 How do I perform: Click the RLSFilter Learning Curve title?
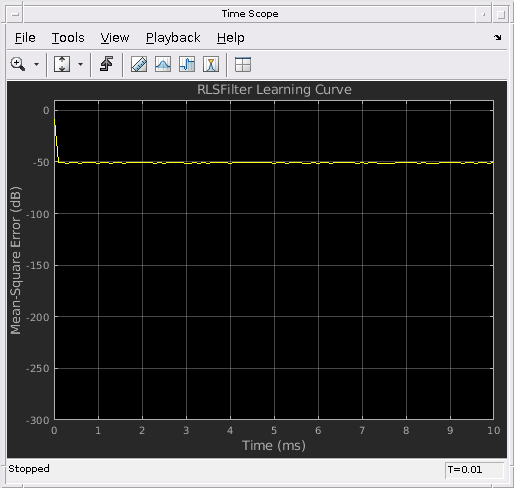274,90
